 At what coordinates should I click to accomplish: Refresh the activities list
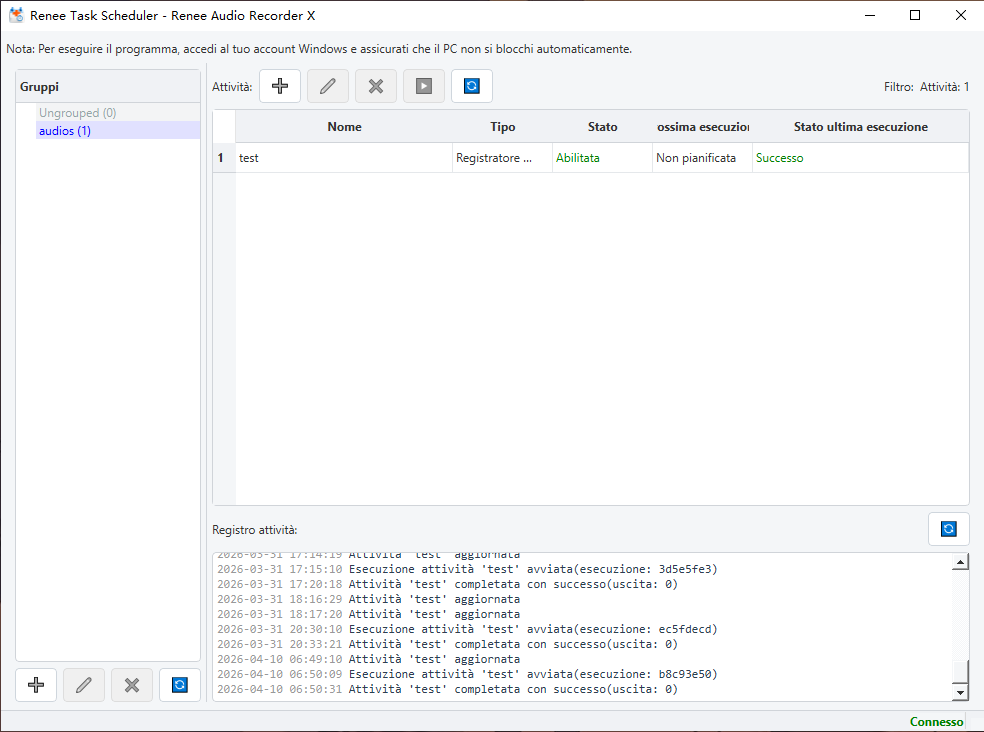tap(472, 86)
